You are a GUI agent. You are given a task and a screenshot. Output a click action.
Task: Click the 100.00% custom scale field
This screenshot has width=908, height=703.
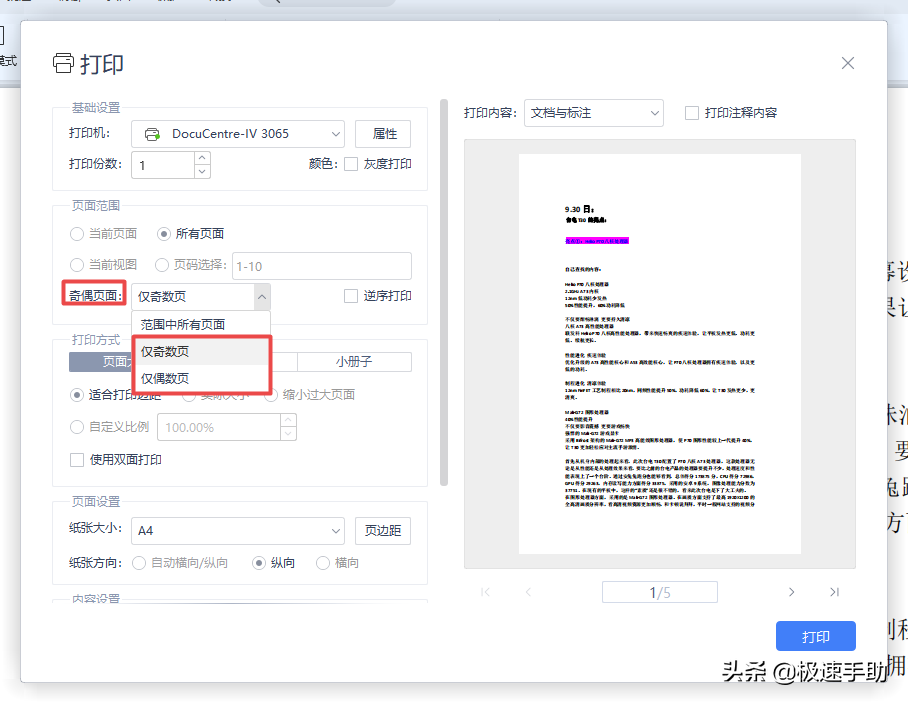coord(219,427)
